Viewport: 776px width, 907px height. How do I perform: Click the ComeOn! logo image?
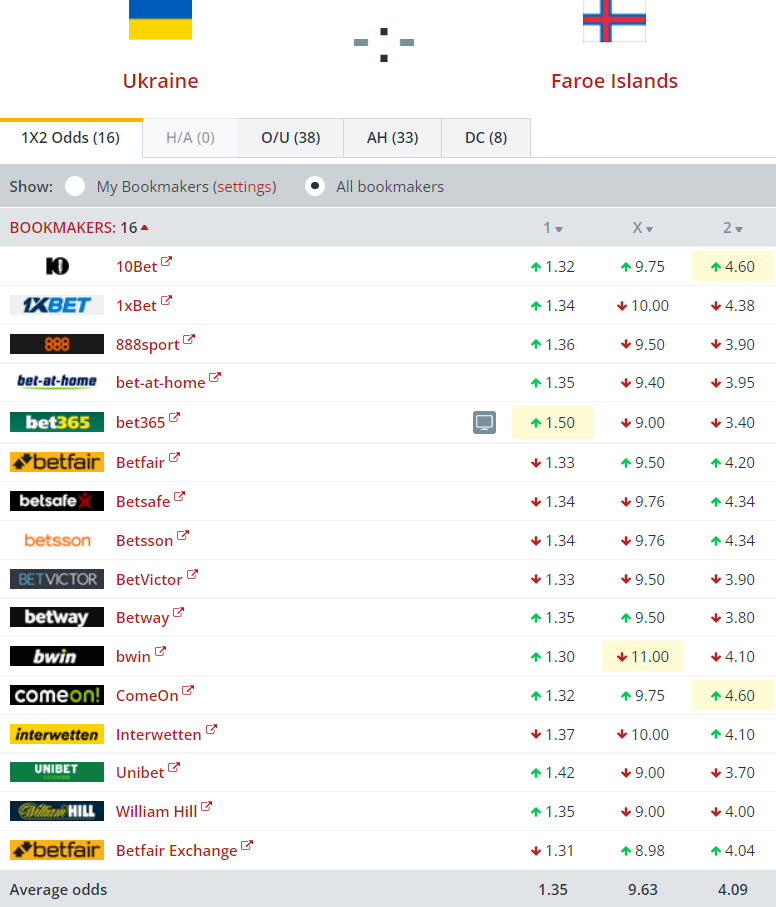click(57, 695)
